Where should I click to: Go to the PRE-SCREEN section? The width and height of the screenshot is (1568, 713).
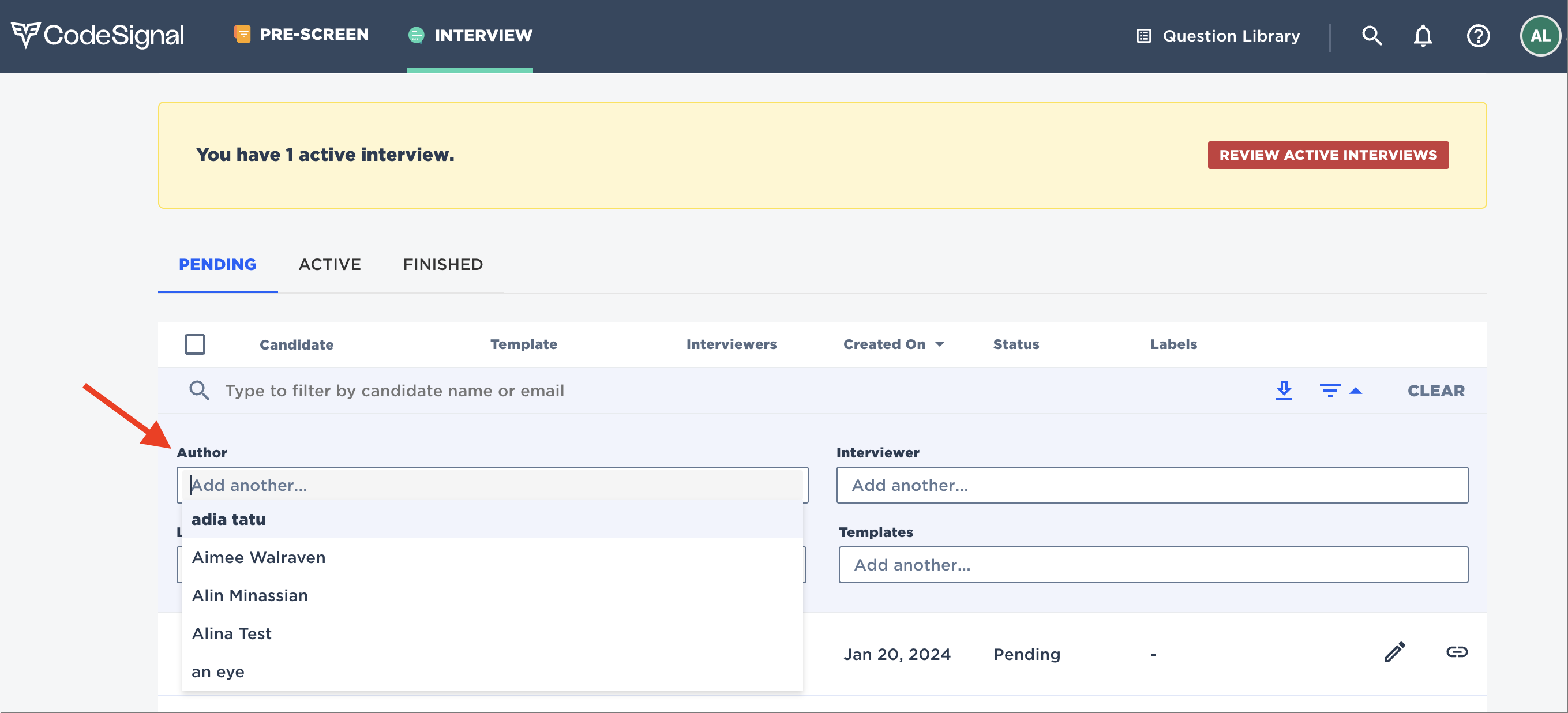[301, 35]
